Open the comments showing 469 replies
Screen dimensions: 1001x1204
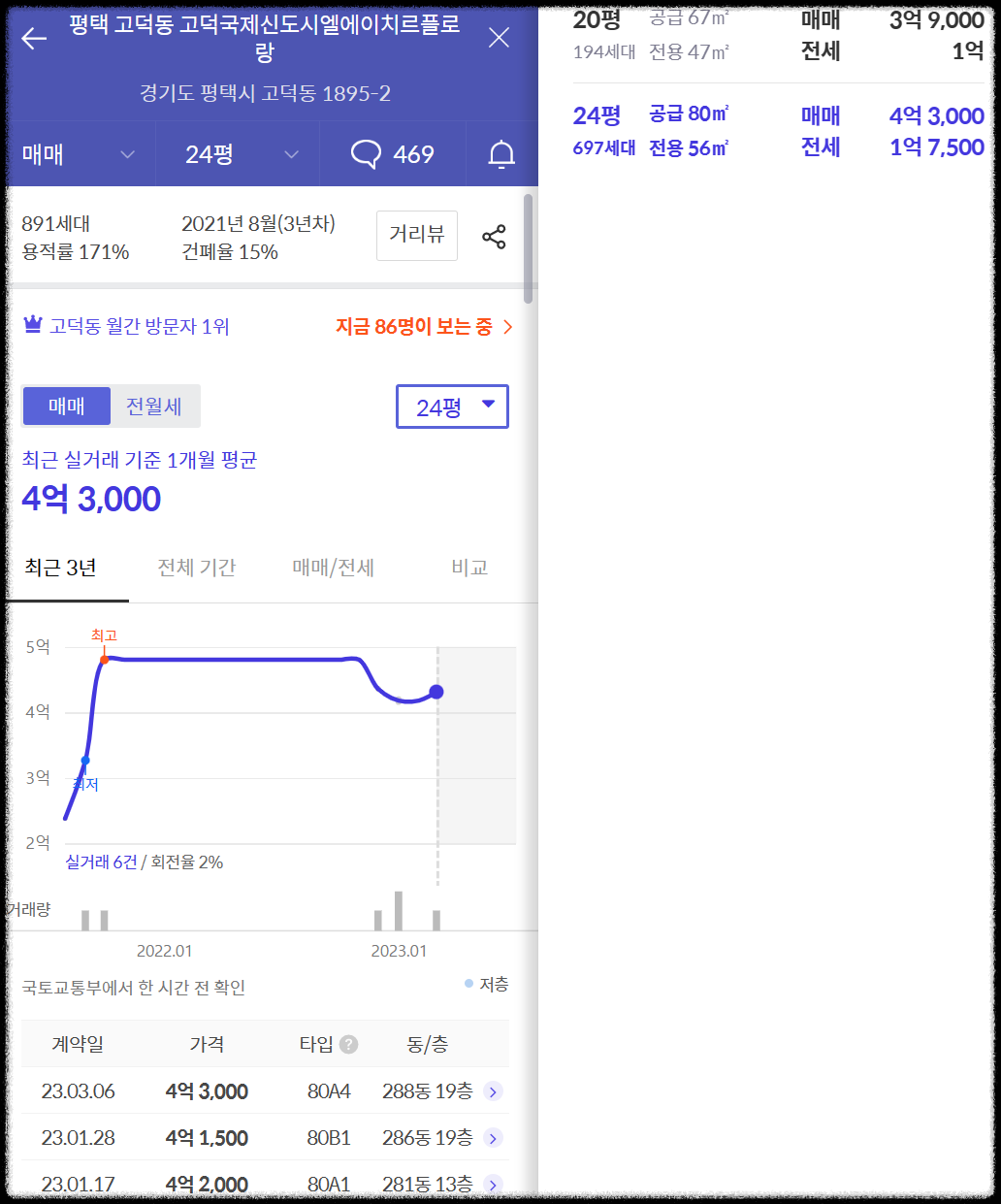click(x=394, y=153)
